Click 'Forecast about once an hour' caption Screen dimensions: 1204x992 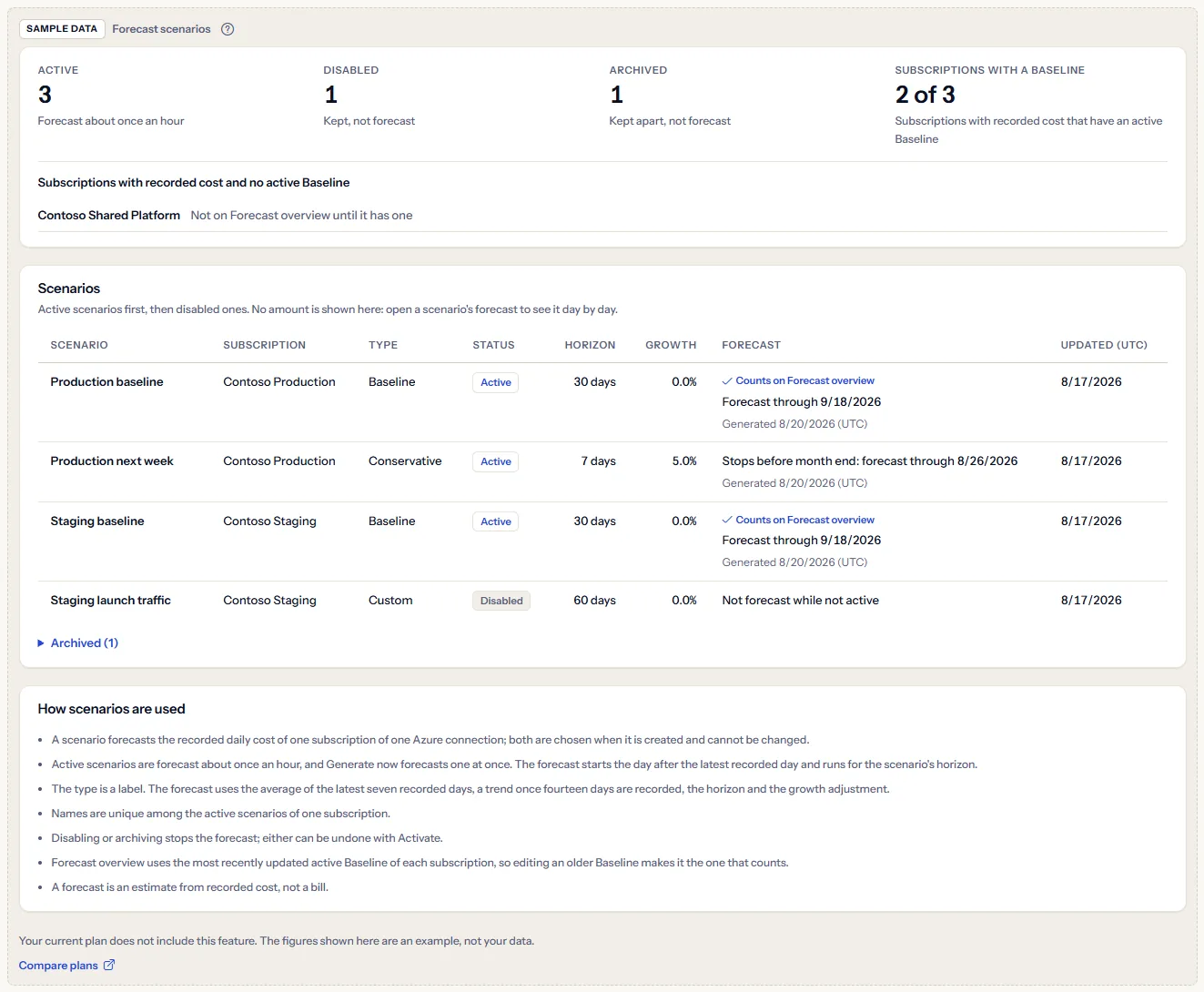tap(111, 121)
